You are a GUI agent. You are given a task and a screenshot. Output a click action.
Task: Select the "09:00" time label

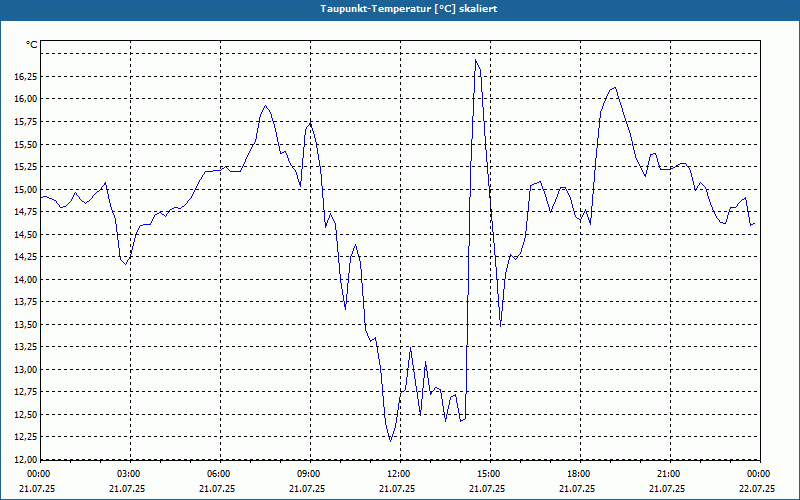click(x=310, y=474)
